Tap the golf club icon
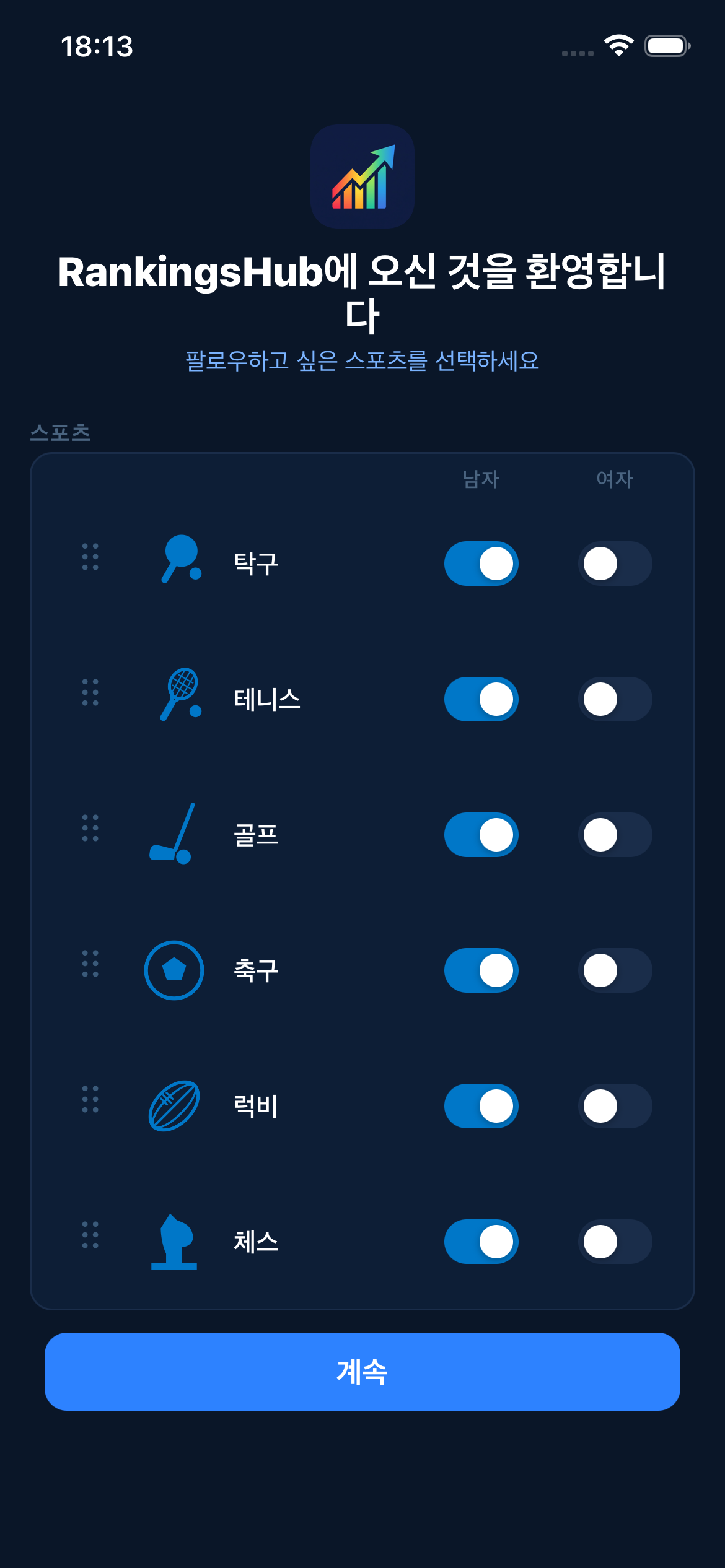Screen dimensions: 725x1568 pos(173,834)
